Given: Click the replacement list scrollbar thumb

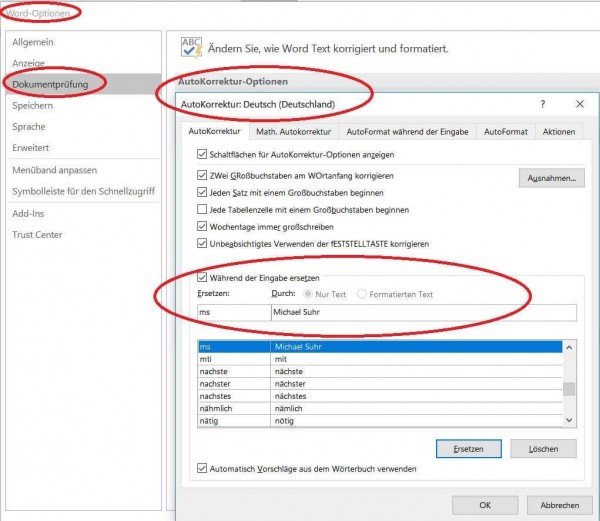Looking at the screenshot, I should (x=569, y=389).
